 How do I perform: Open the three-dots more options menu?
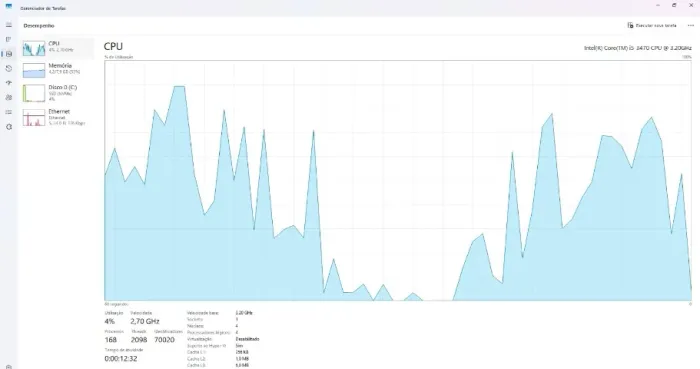coord(691,25)
